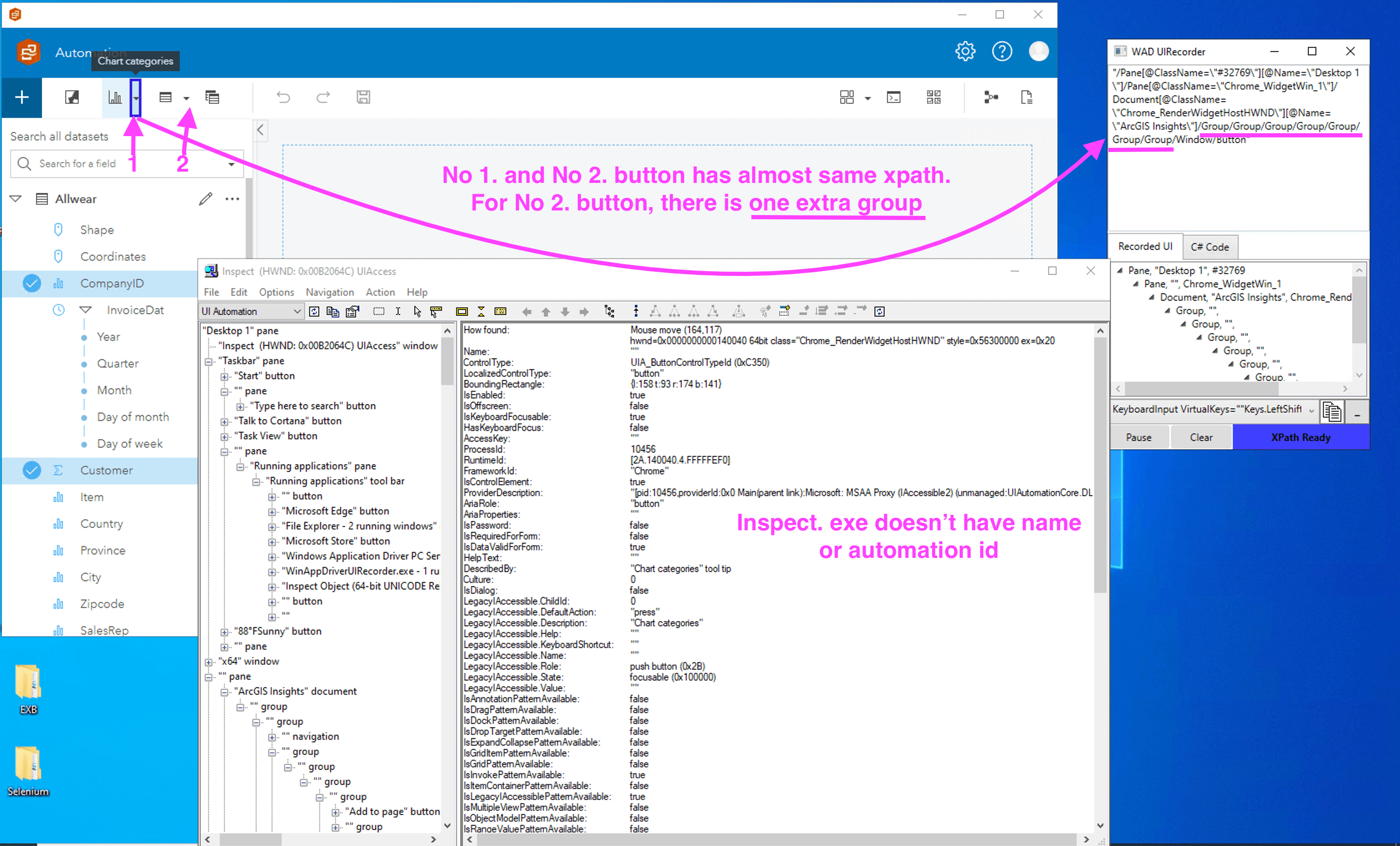Screen dimensions: 1400x846
Task: Open the Navigation menu in Inspect
Action: pos(330,292)
